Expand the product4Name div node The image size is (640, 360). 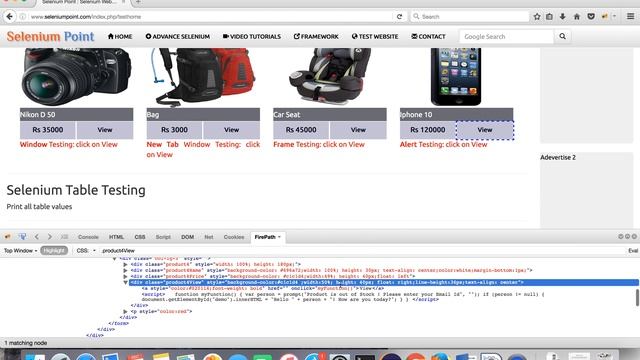[x=125, y=270]
